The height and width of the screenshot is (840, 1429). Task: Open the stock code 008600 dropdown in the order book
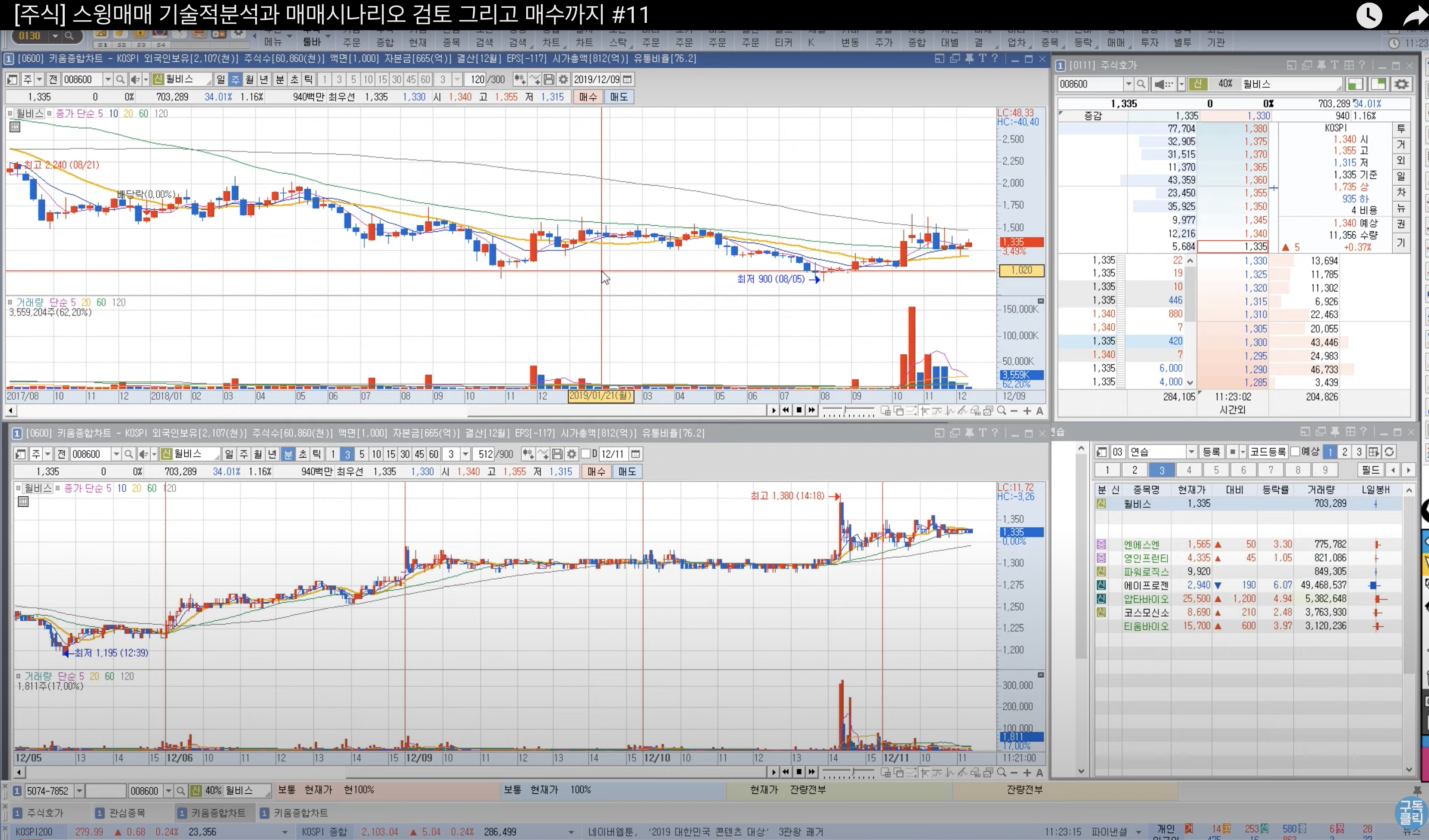1129,84
